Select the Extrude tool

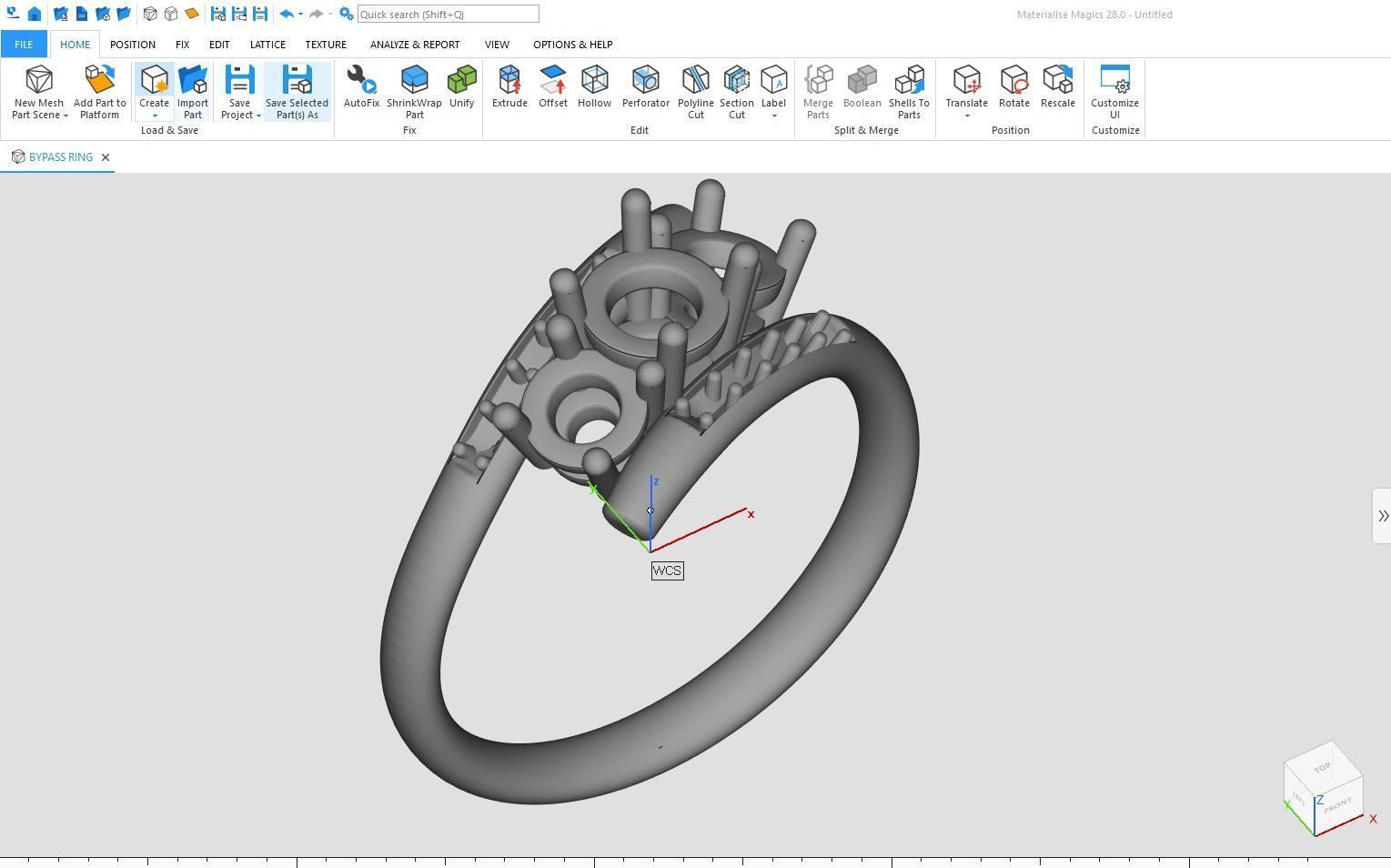pos(509,86)
